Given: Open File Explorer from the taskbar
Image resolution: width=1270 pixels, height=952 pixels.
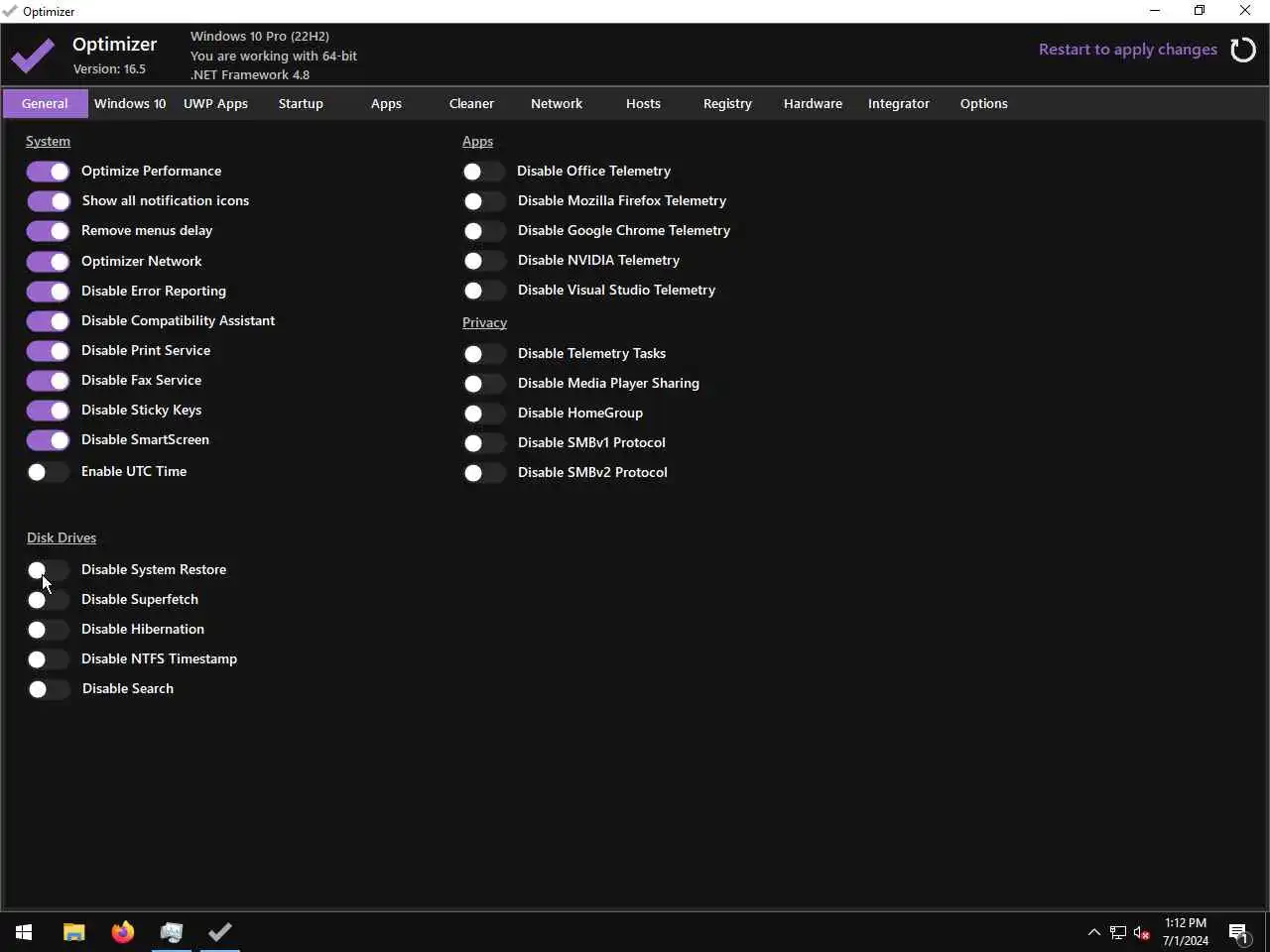Looking at the screenshot, I should pyautogui.click(x=74, y=932).
